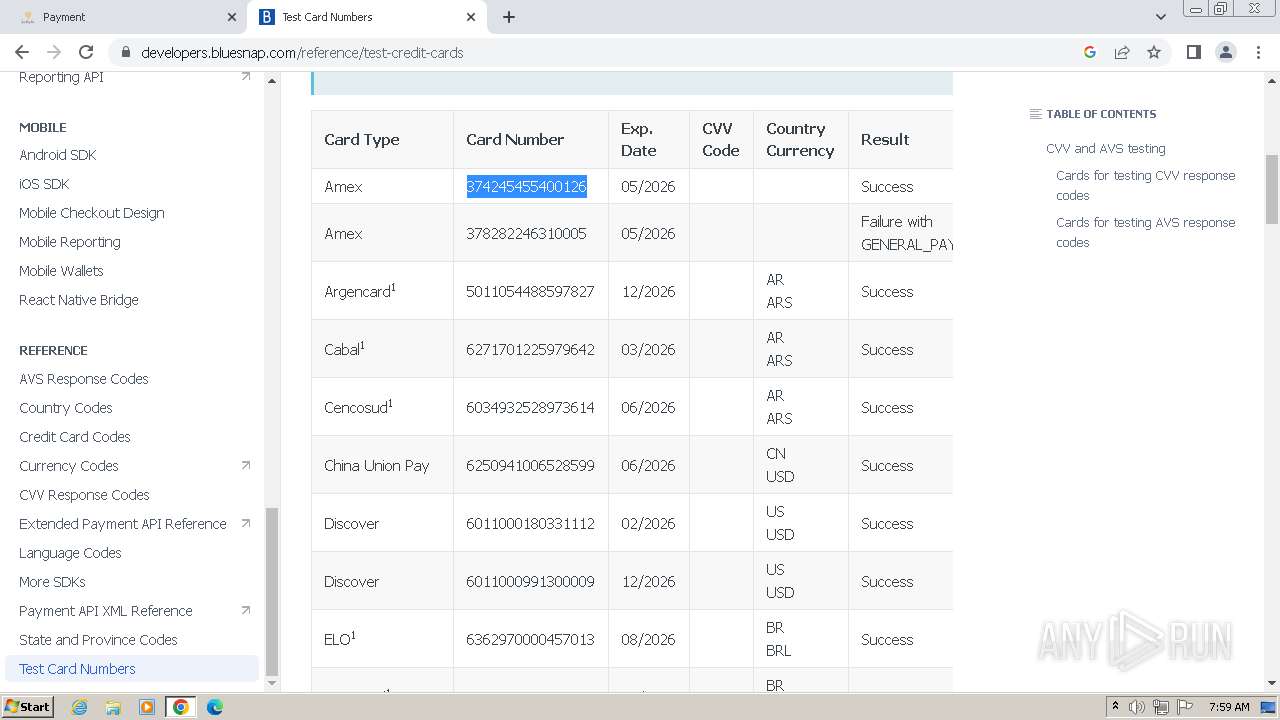Close the Test Card Numbers tab
This screenshot has height=720, width=1280.
(x=471, y=17)
